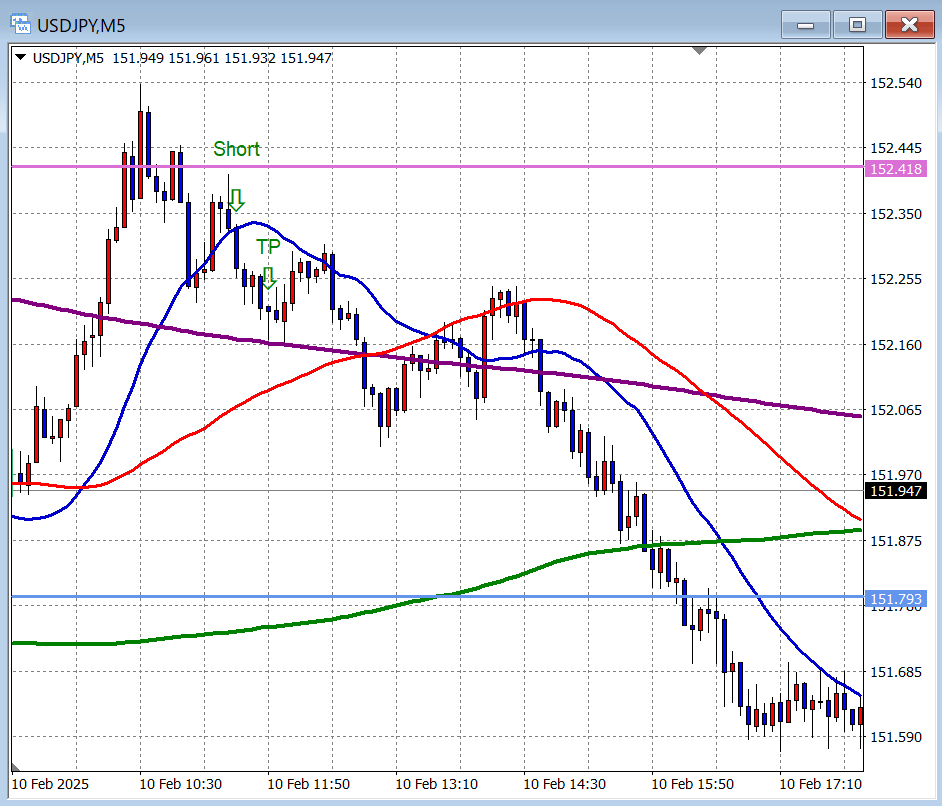Click the green TP arrow marker
The image size is (942, 806).
(x=268, y=277)
